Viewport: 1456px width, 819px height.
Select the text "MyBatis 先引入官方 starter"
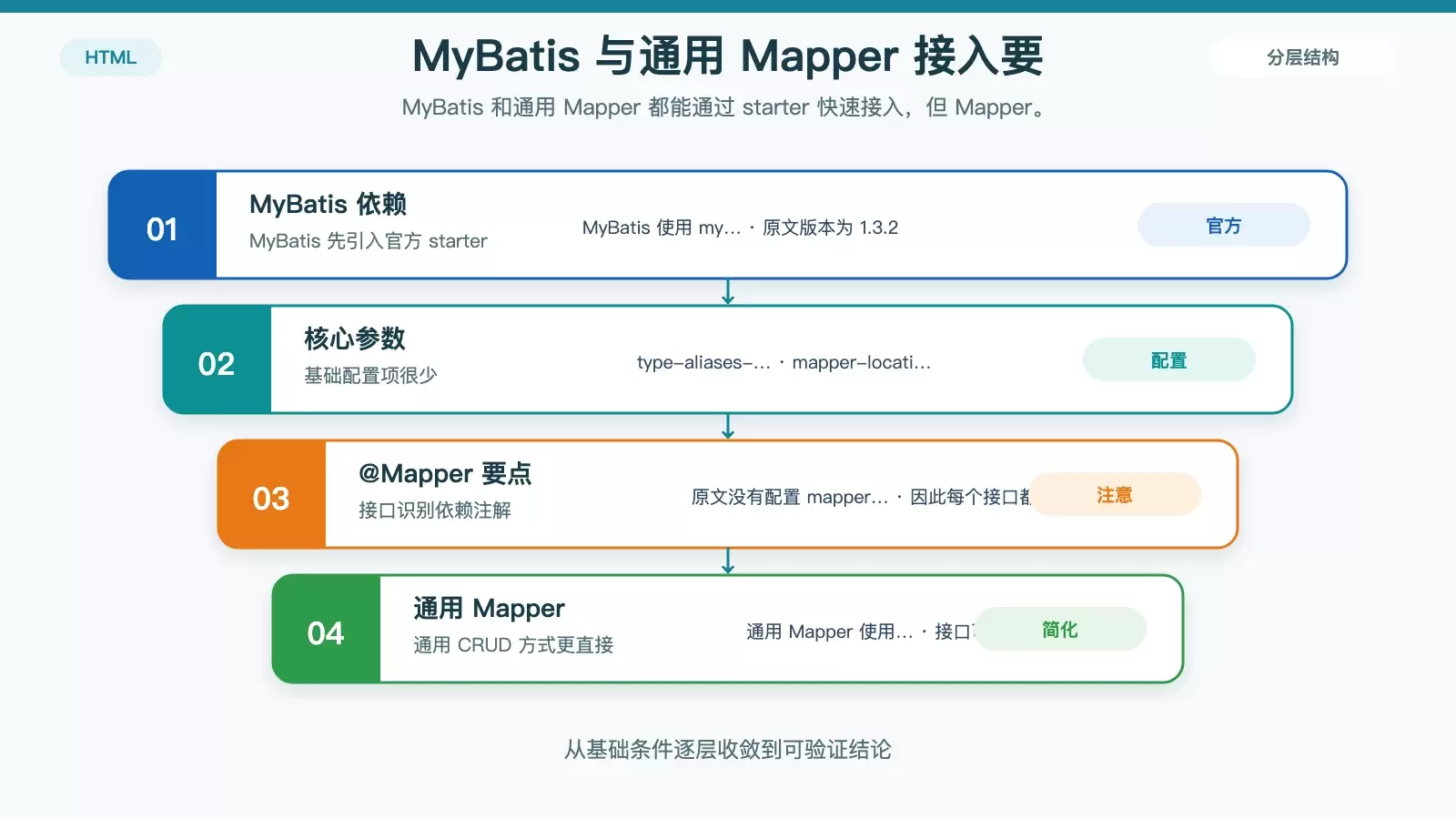pos(369,241)
